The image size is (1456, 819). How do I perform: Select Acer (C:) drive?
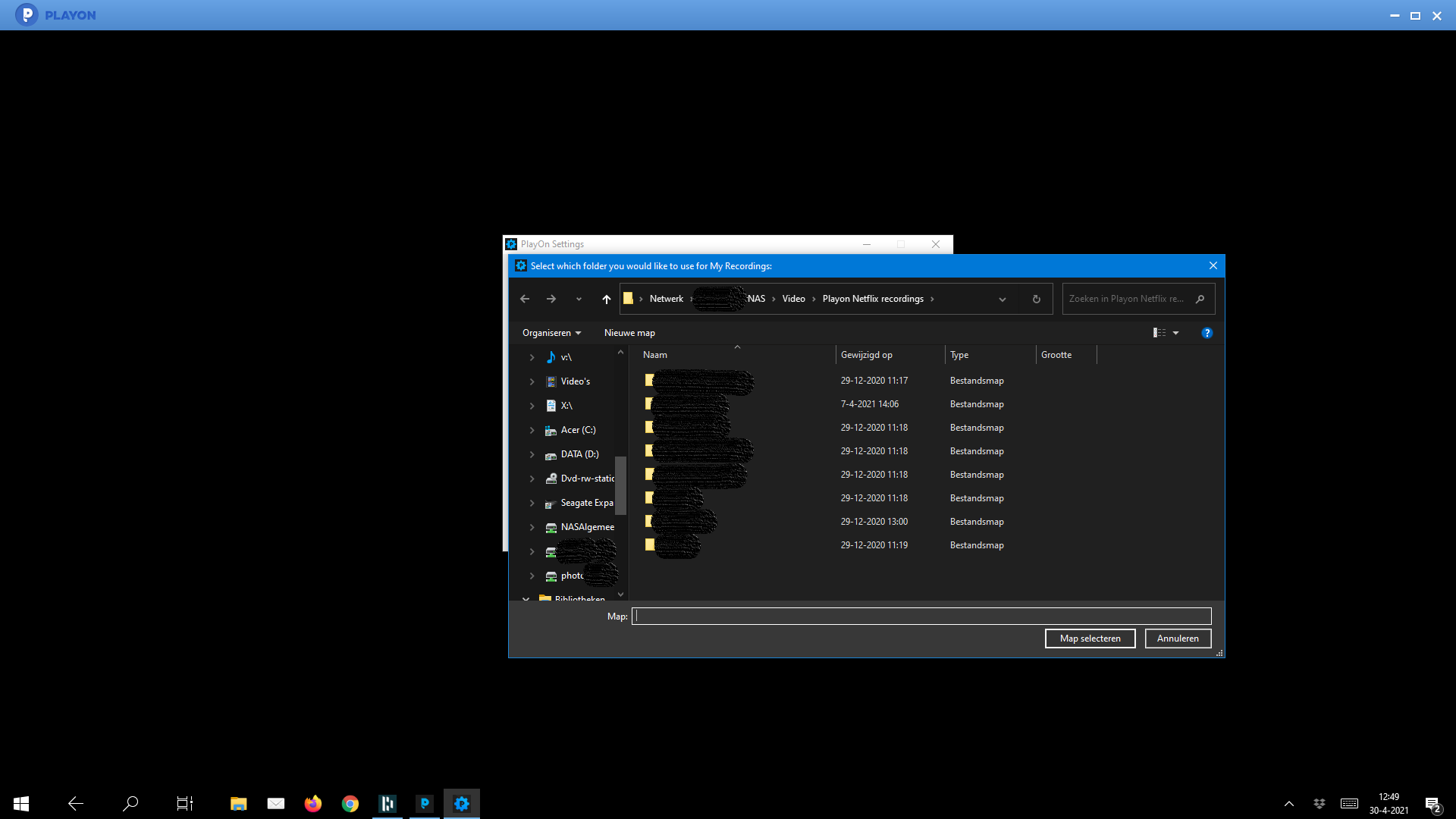[x=579, y=430]
